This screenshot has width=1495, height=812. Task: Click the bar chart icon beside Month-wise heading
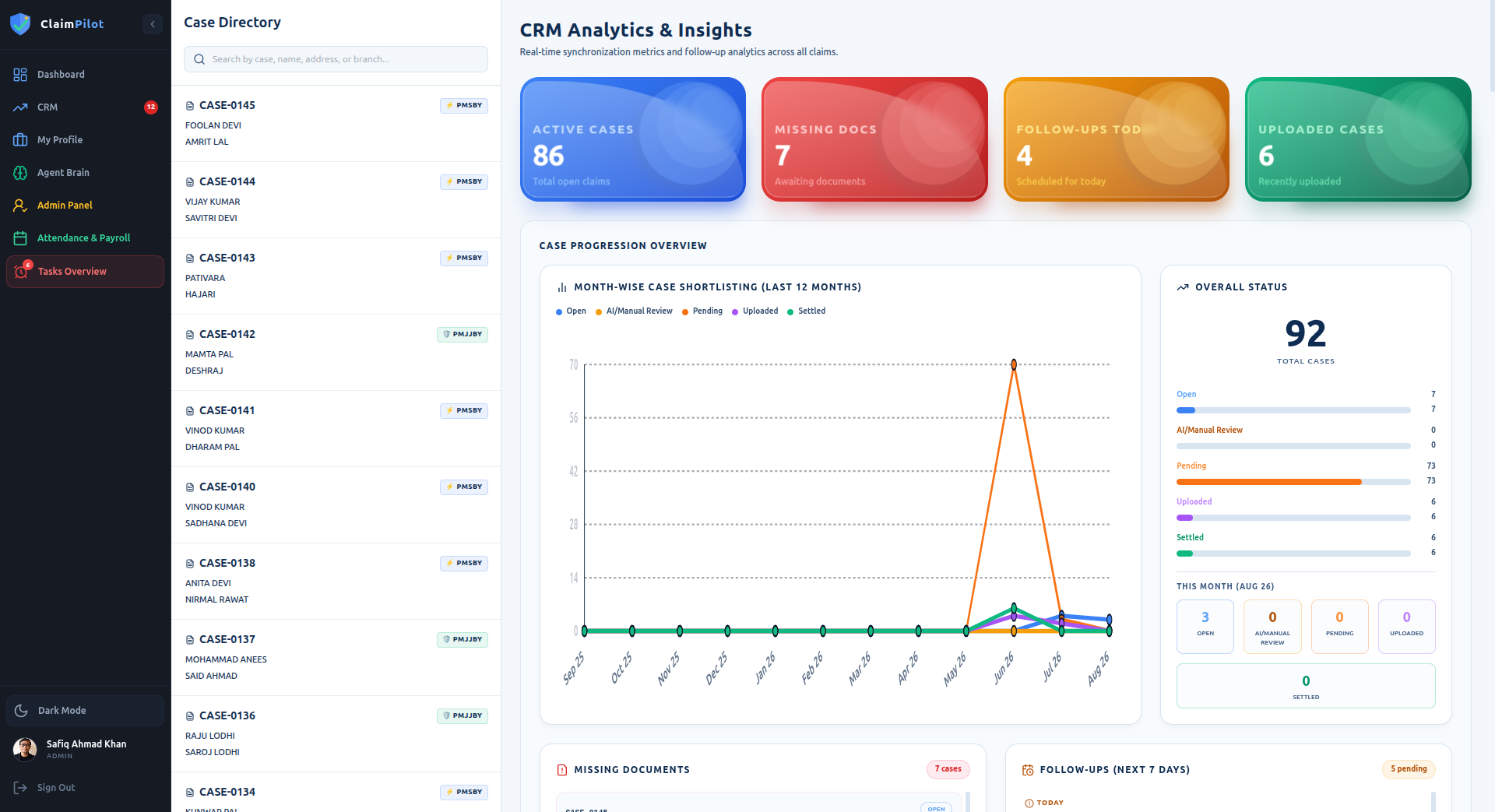pyautogui.click(x=562, y=287)
